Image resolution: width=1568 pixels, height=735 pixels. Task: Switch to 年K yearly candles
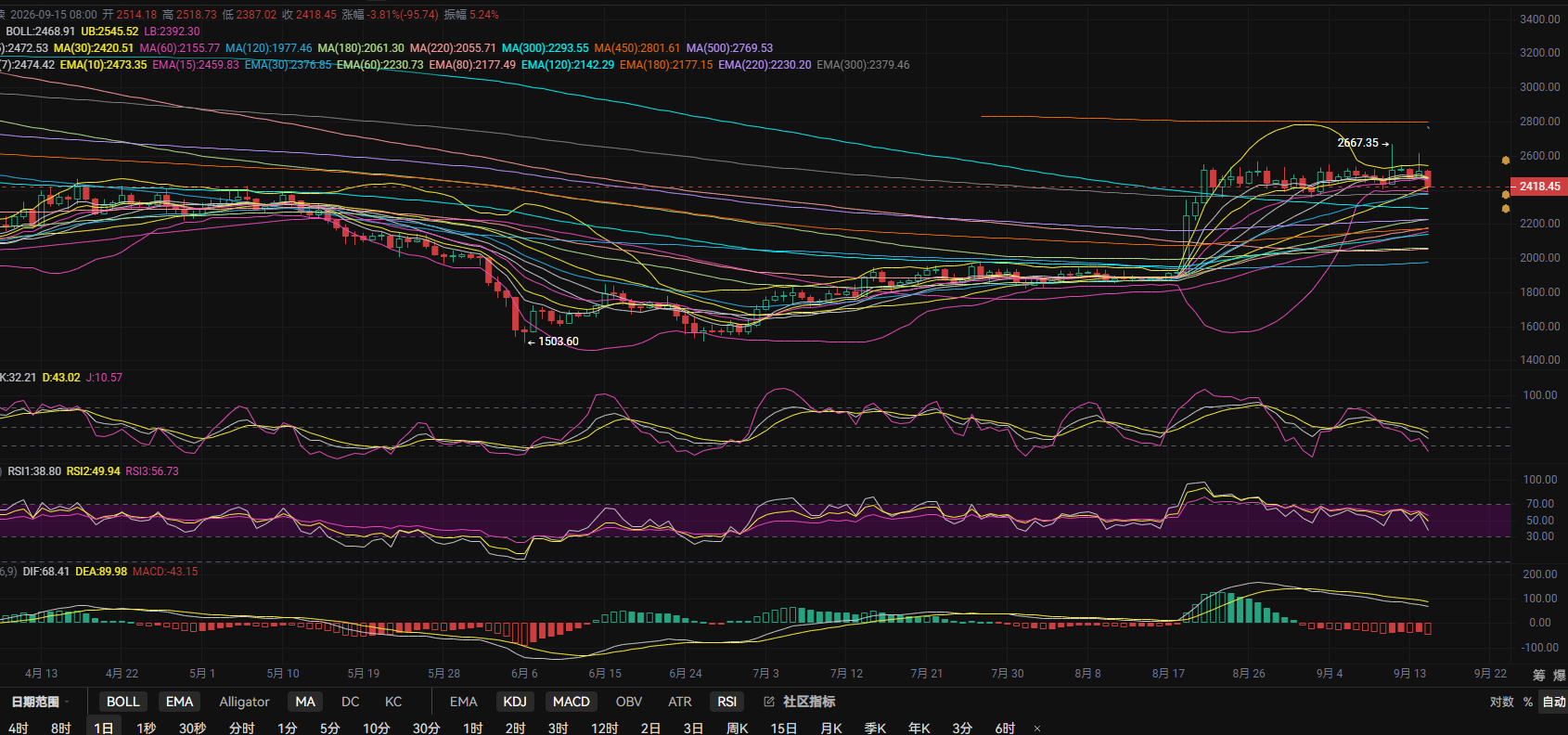pos(919,729)
